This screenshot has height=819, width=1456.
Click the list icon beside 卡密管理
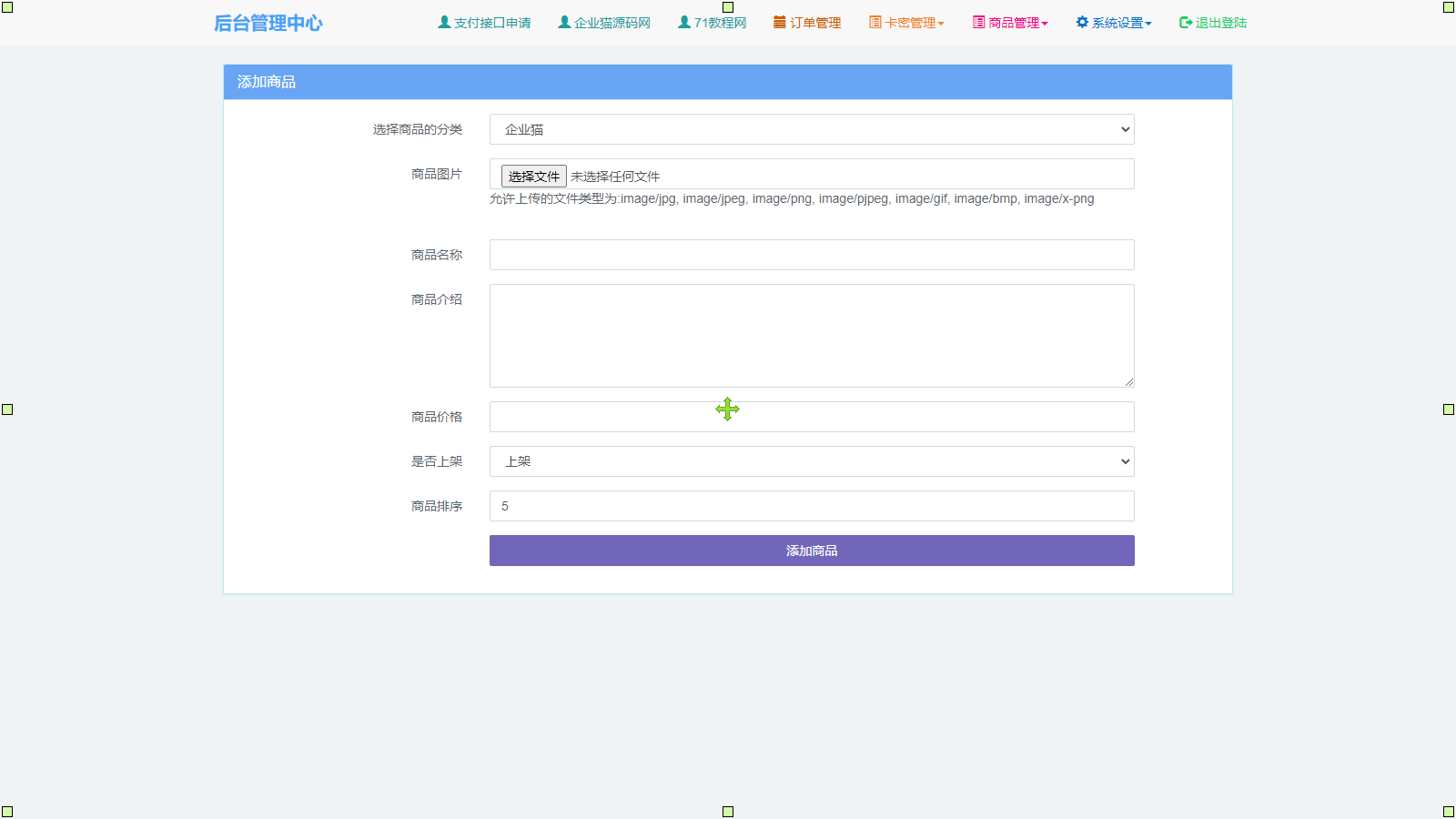(875, 23)
